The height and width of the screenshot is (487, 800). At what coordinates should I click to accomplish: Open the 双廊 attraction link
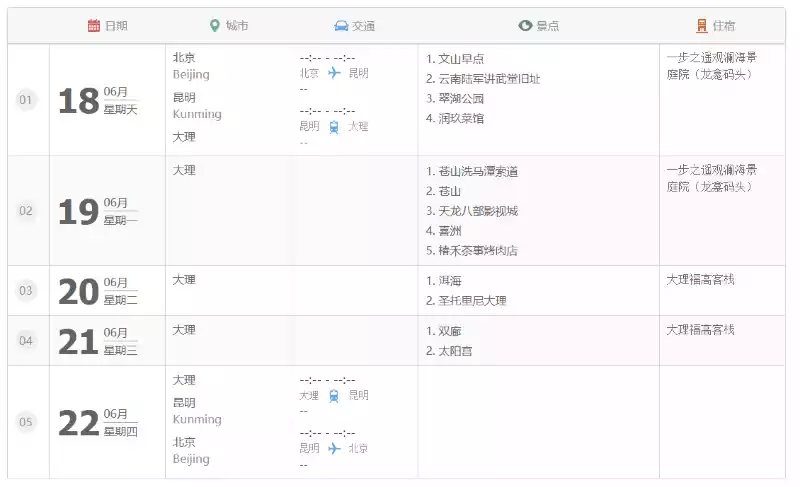450,331
